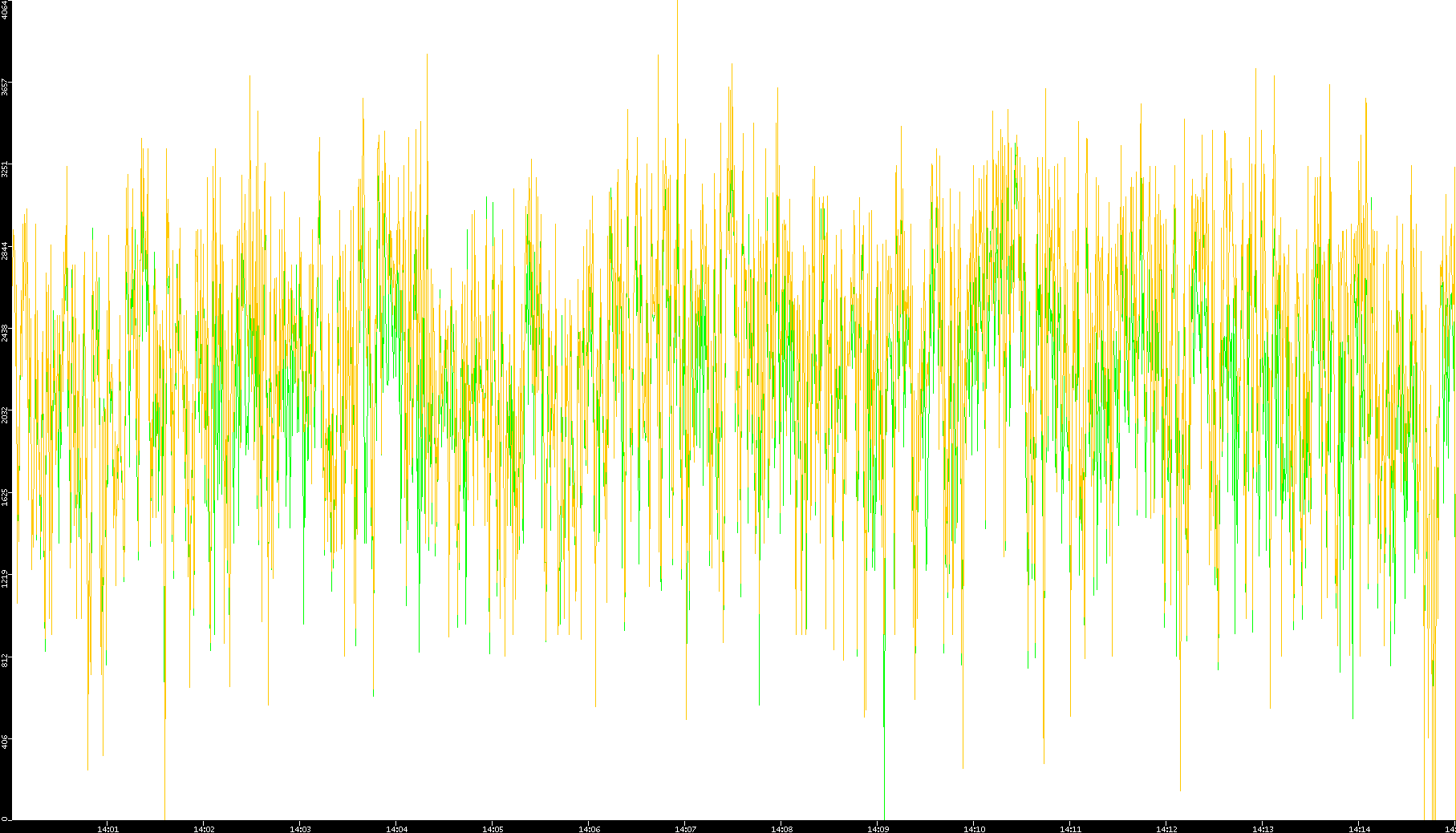
Task: Click the 1625 value axis label
Action: pyautogui.click(x=6, y=496)
